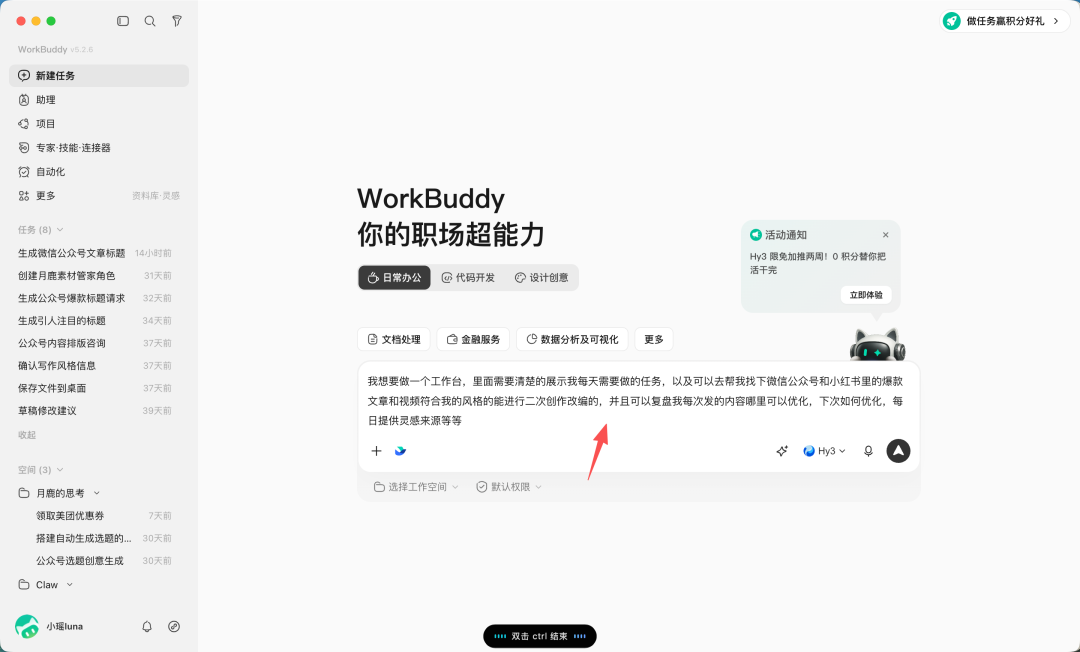
Task: Select the 日常办公 tab
Action: [x=394, y=277]
